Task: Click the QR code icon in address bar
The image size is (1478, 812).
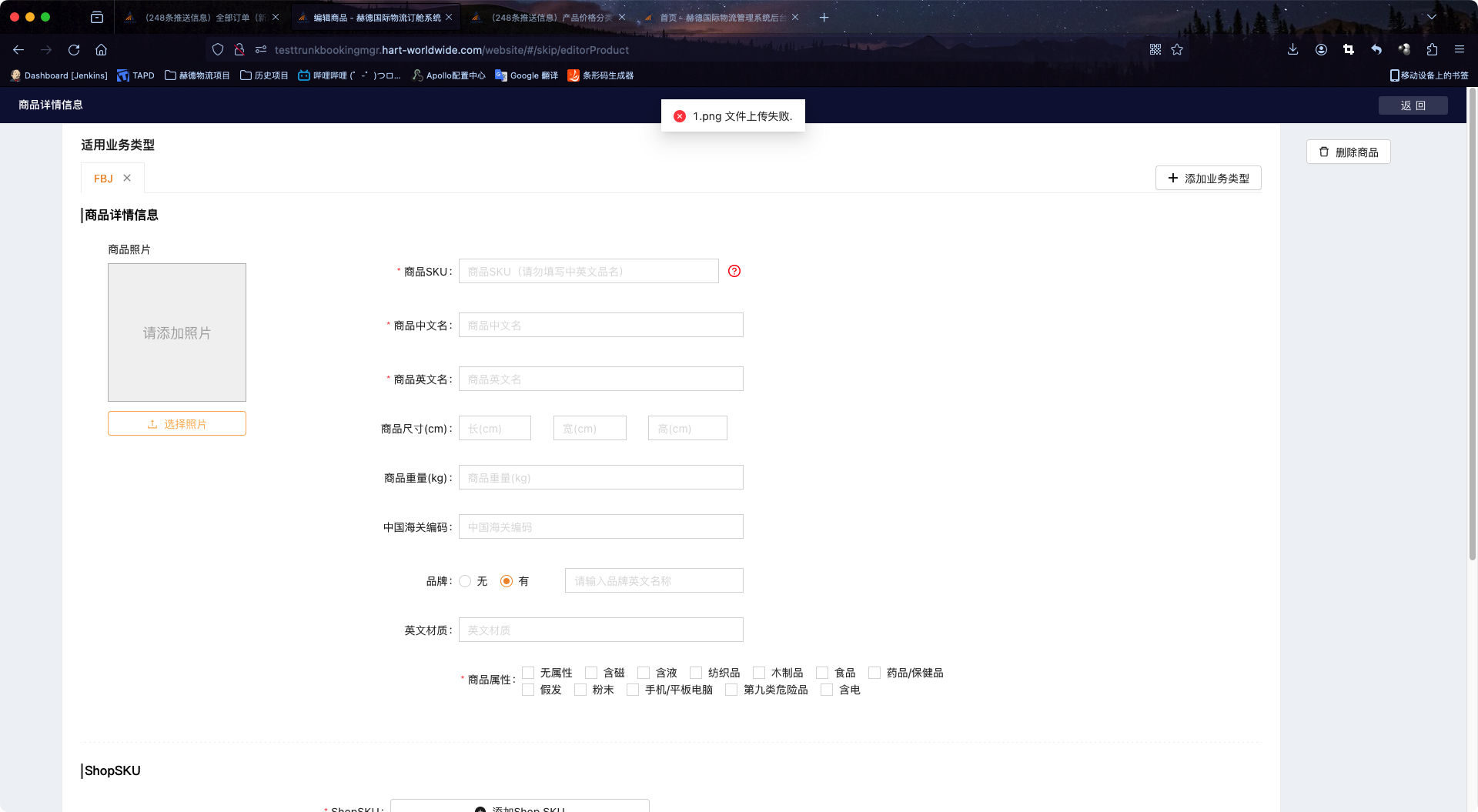Action: pyautogui.click(x=1155, y=50)
